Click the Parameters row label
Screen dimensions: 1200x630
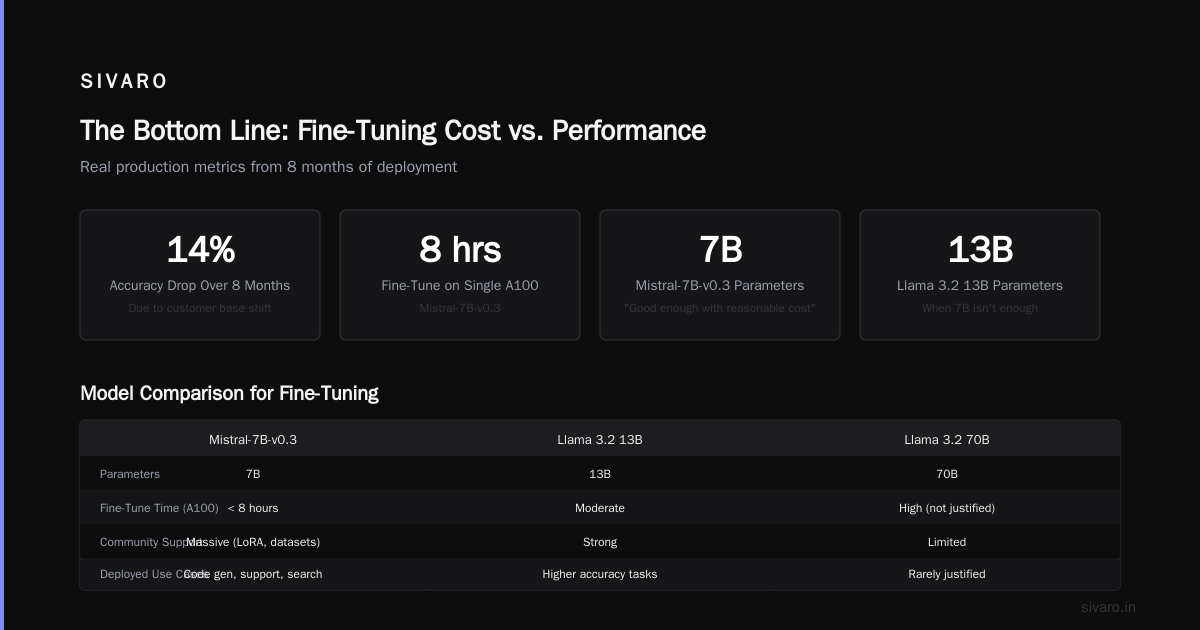point(130,474)
